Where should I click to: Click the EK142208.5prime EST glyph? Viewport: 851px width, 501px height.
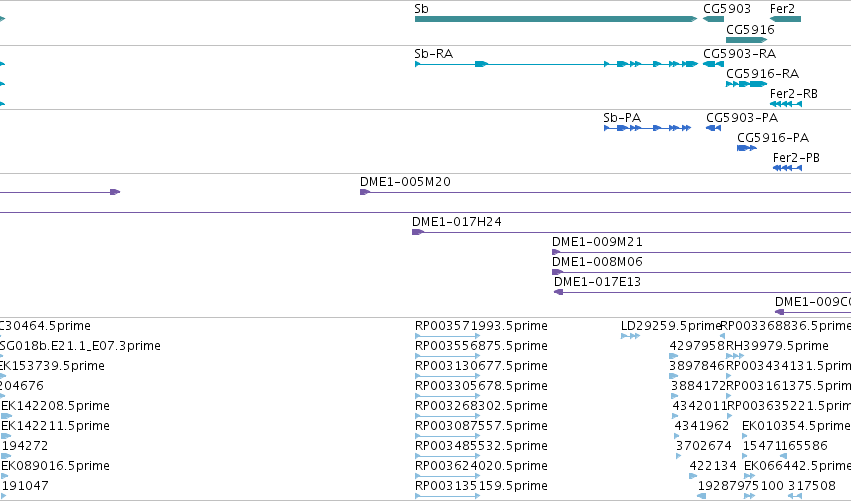[x=6, y=416]
